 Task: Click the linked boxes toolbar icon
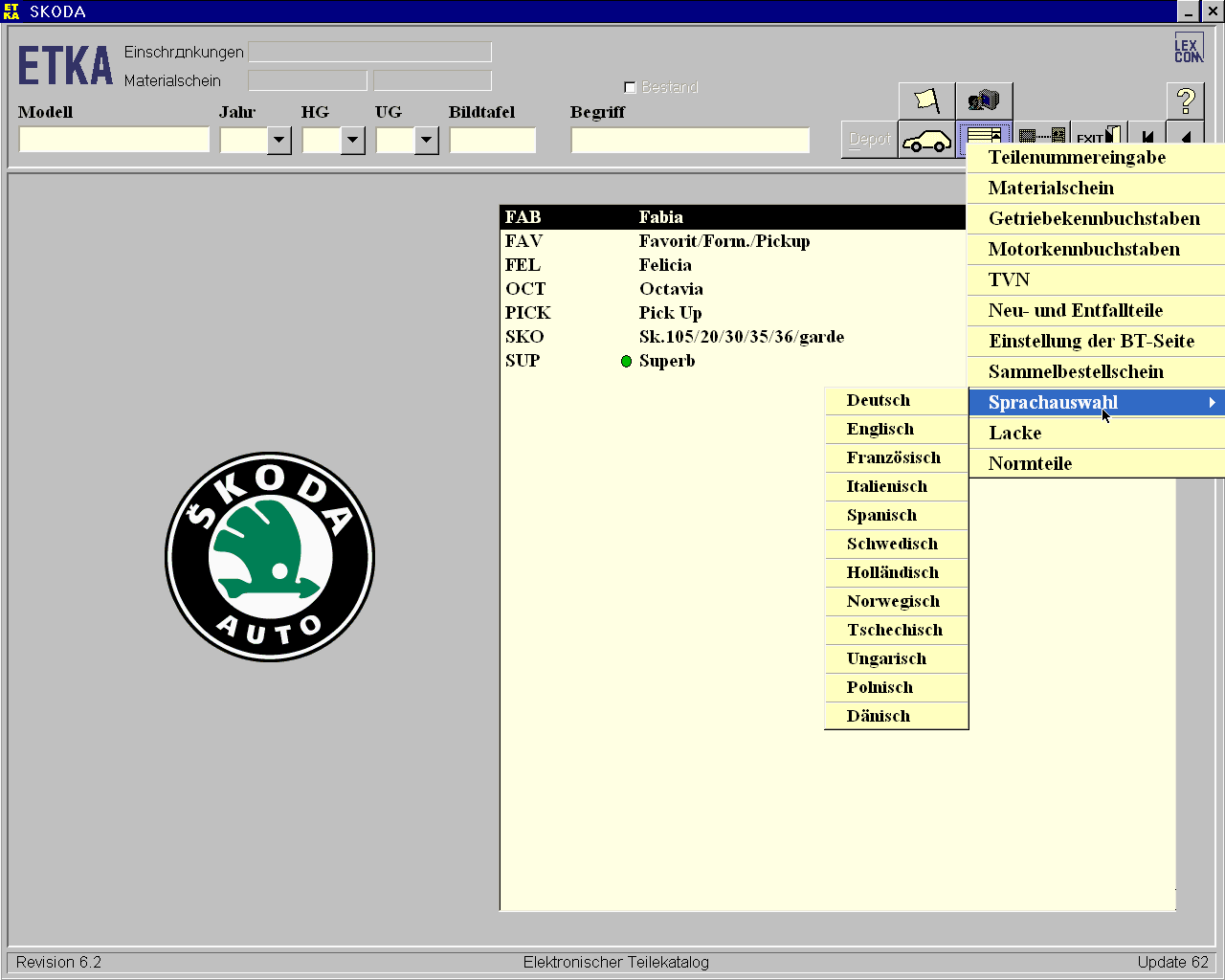coord(1041,134)
